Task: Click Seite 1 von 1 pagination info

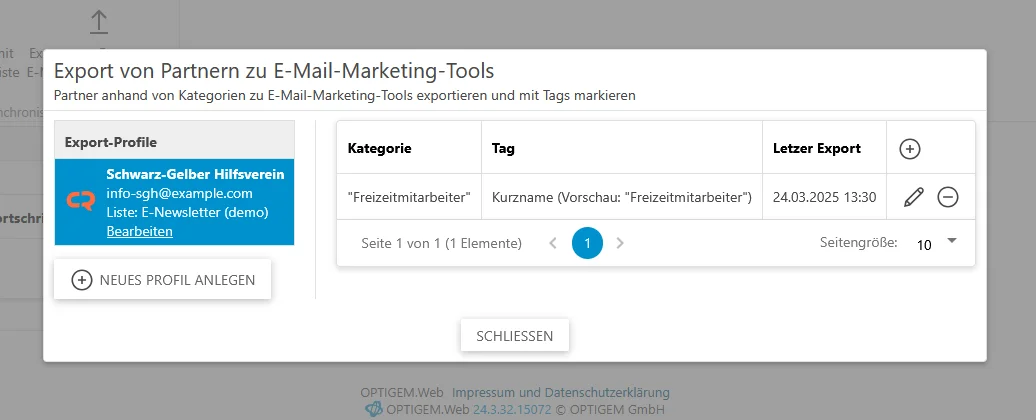Action: [x=441, y=243]
